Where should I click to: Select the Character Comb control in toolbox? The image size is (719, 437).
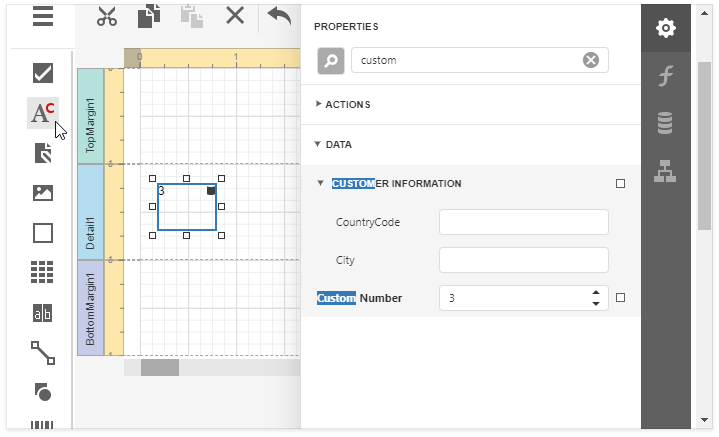(x=43, y=313)
